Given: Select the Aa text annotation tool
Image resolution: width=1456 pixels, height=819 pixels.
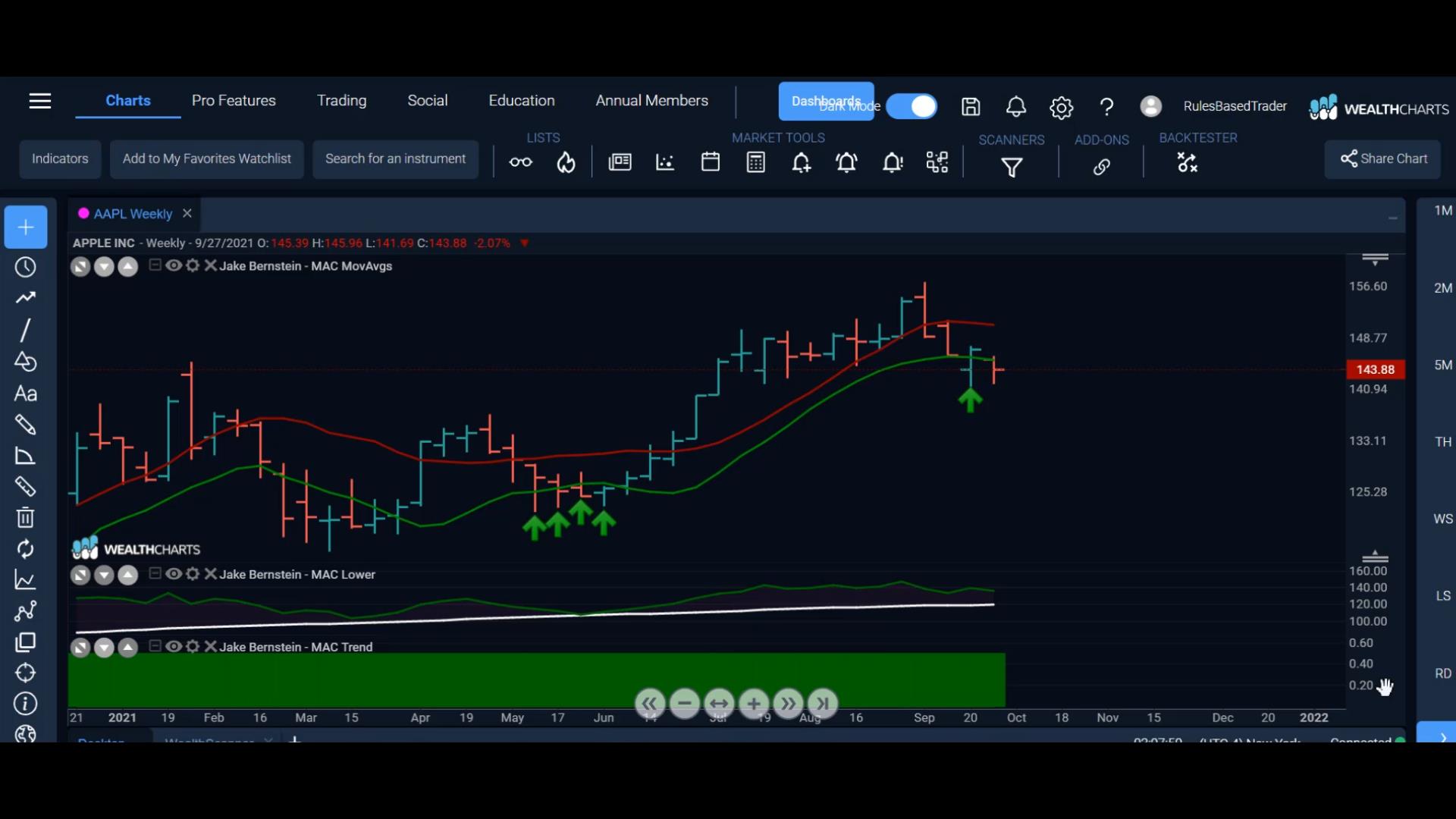Looking at the screenshot, I should click(26, 394).
